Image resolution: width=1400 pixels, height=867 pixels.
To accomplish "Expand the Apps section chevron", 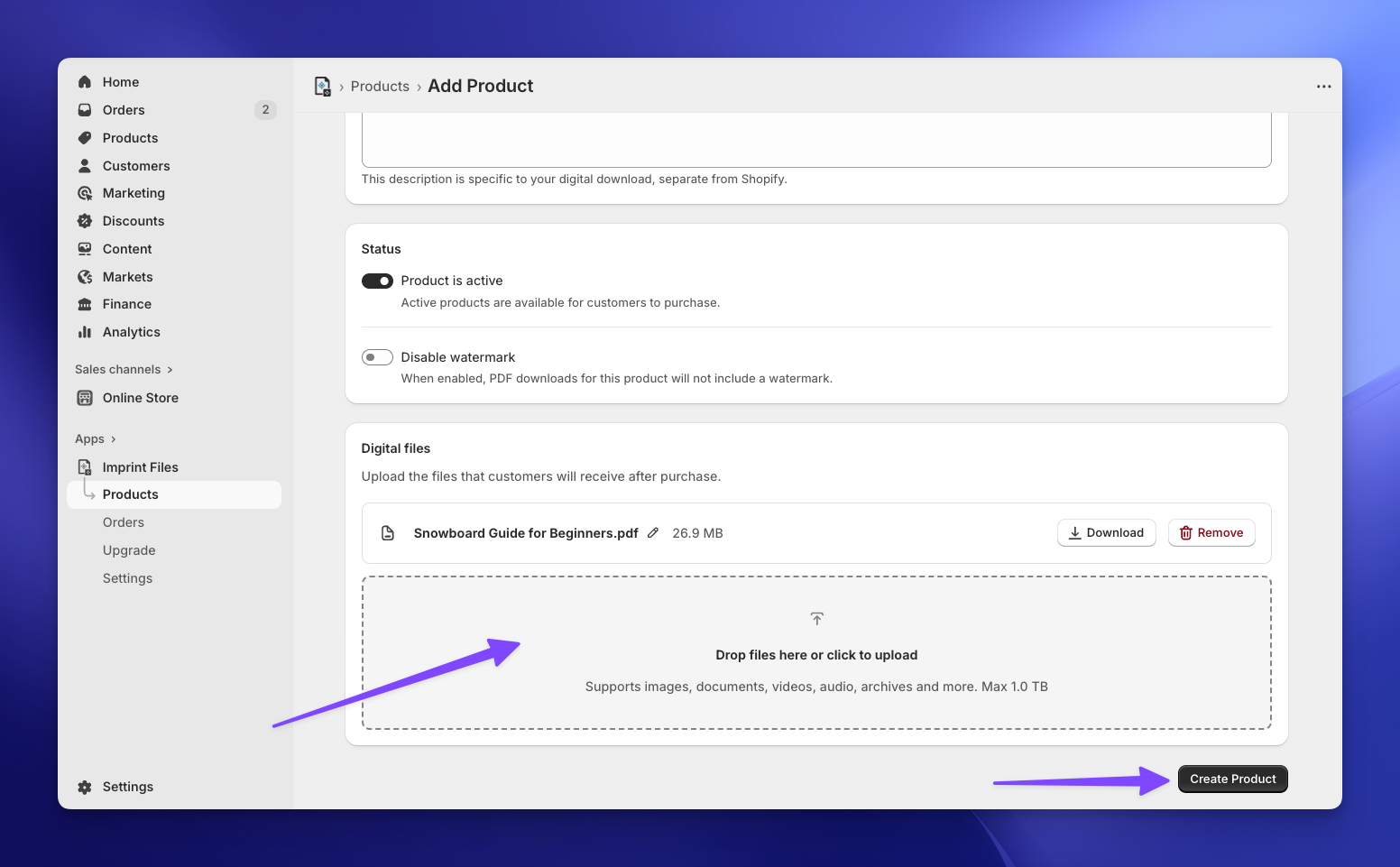I will click(x=112, y=438).
